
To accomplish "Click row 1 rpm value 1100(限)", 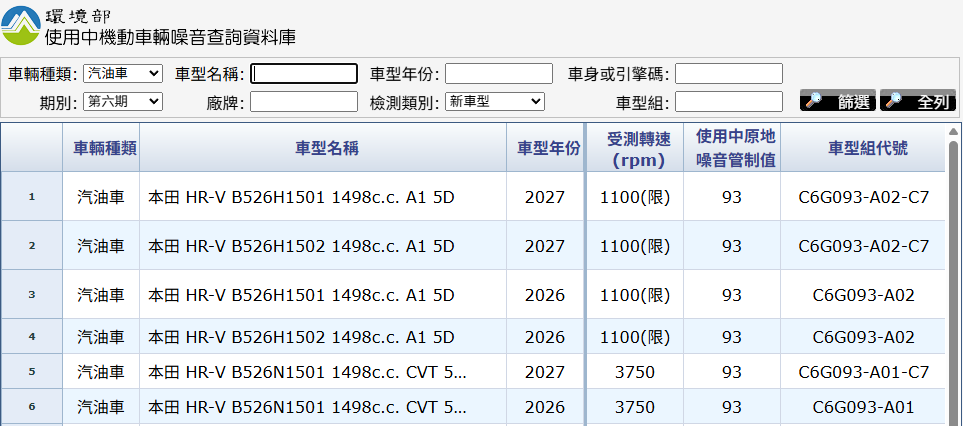I will [635, 197].
